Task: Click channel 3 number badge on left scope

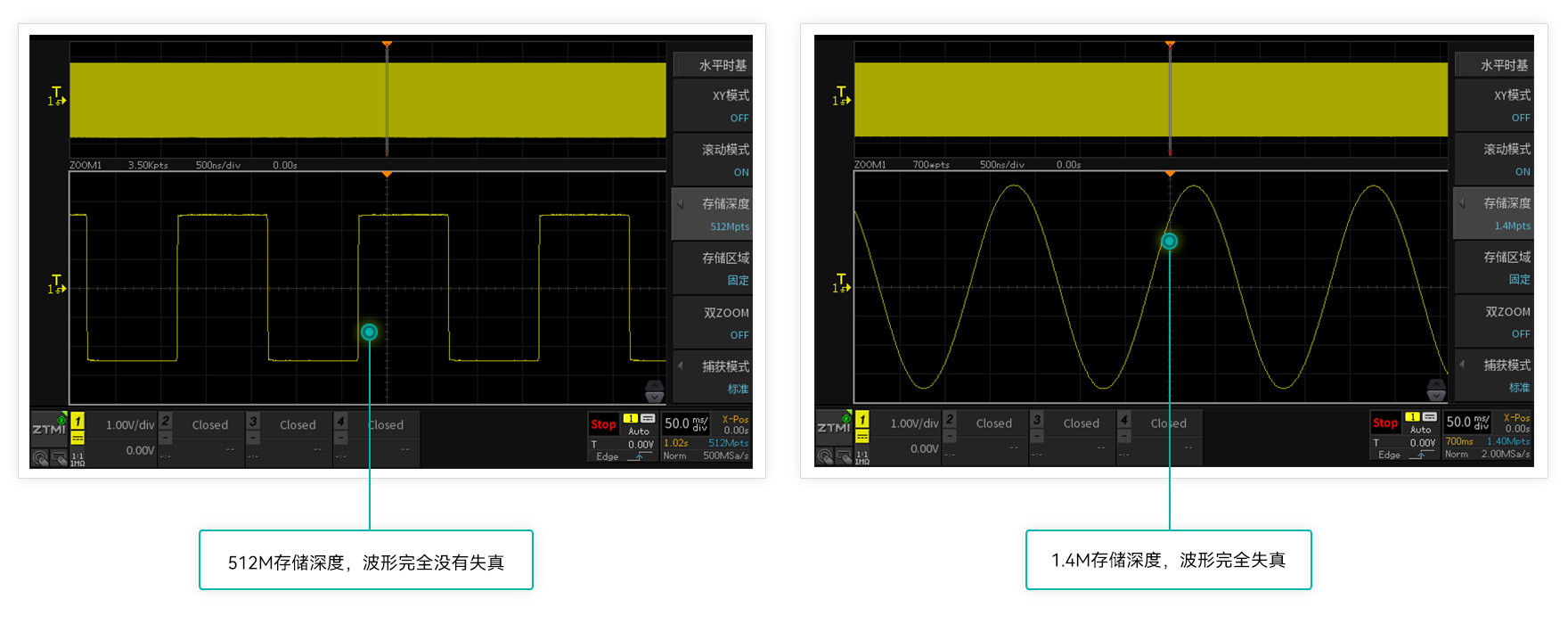Action: [253, 422]
